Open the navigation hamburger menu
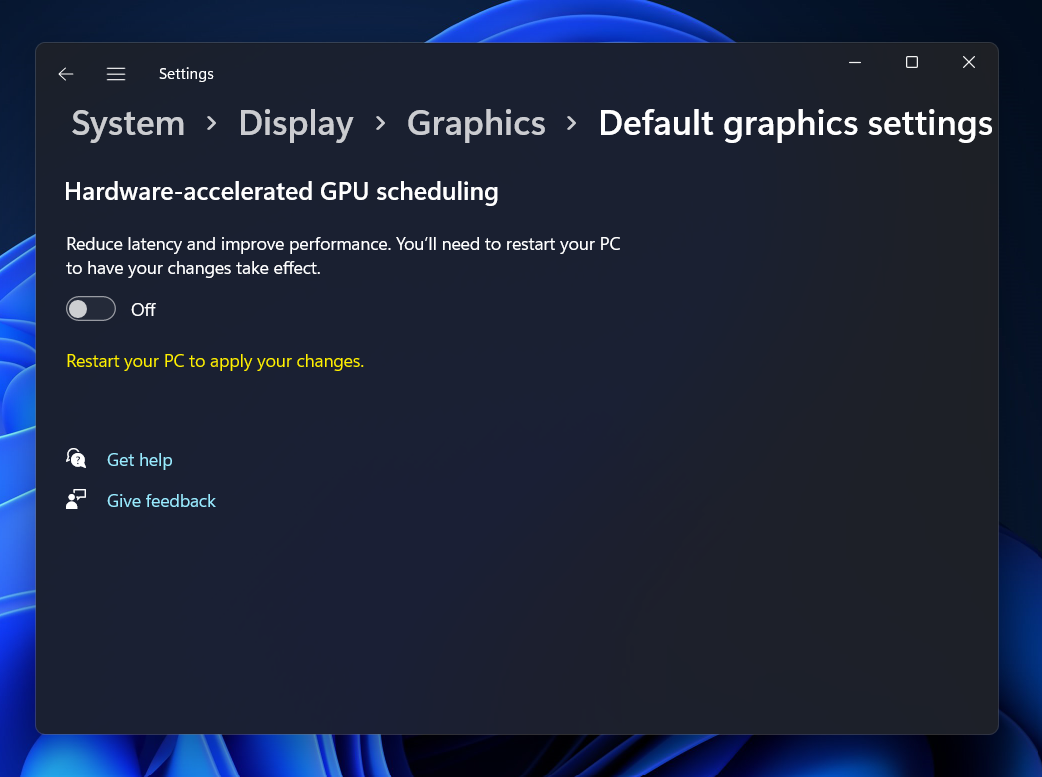Image resolution: width=1042 pixels, height=777 pixels. [x=116, y=73]
